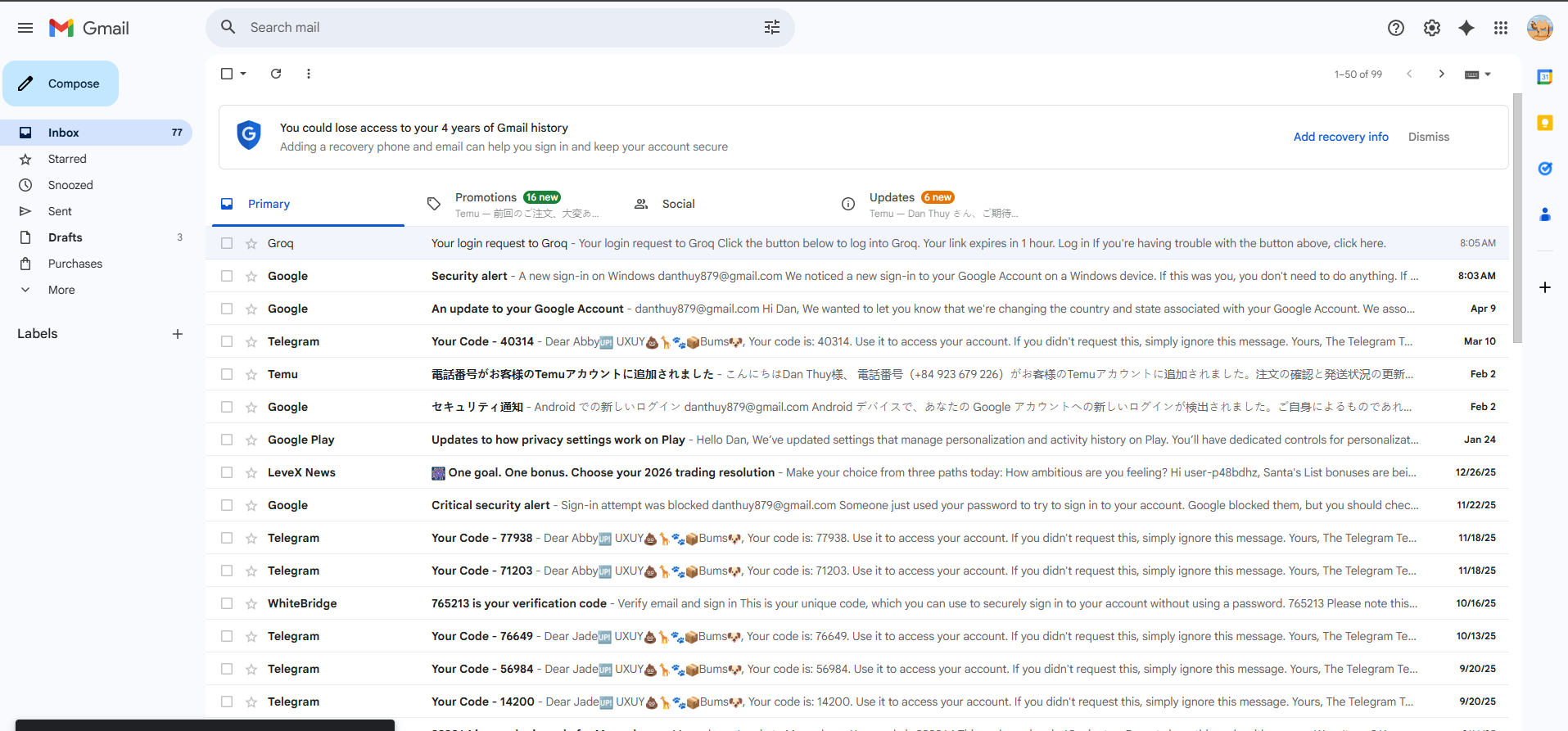Open Contacts side panel icon
The height and width of the screenshot is (731, 1568).
1545,214
